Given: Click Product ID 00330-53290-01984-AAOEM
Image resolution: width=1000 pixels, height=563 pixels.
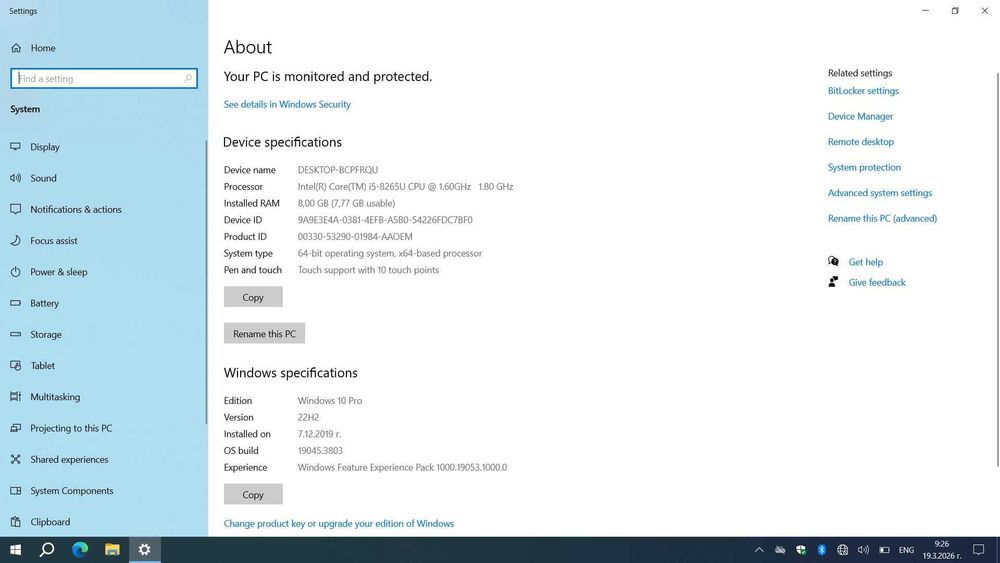Looking at the screenshot, I should 355,236.
